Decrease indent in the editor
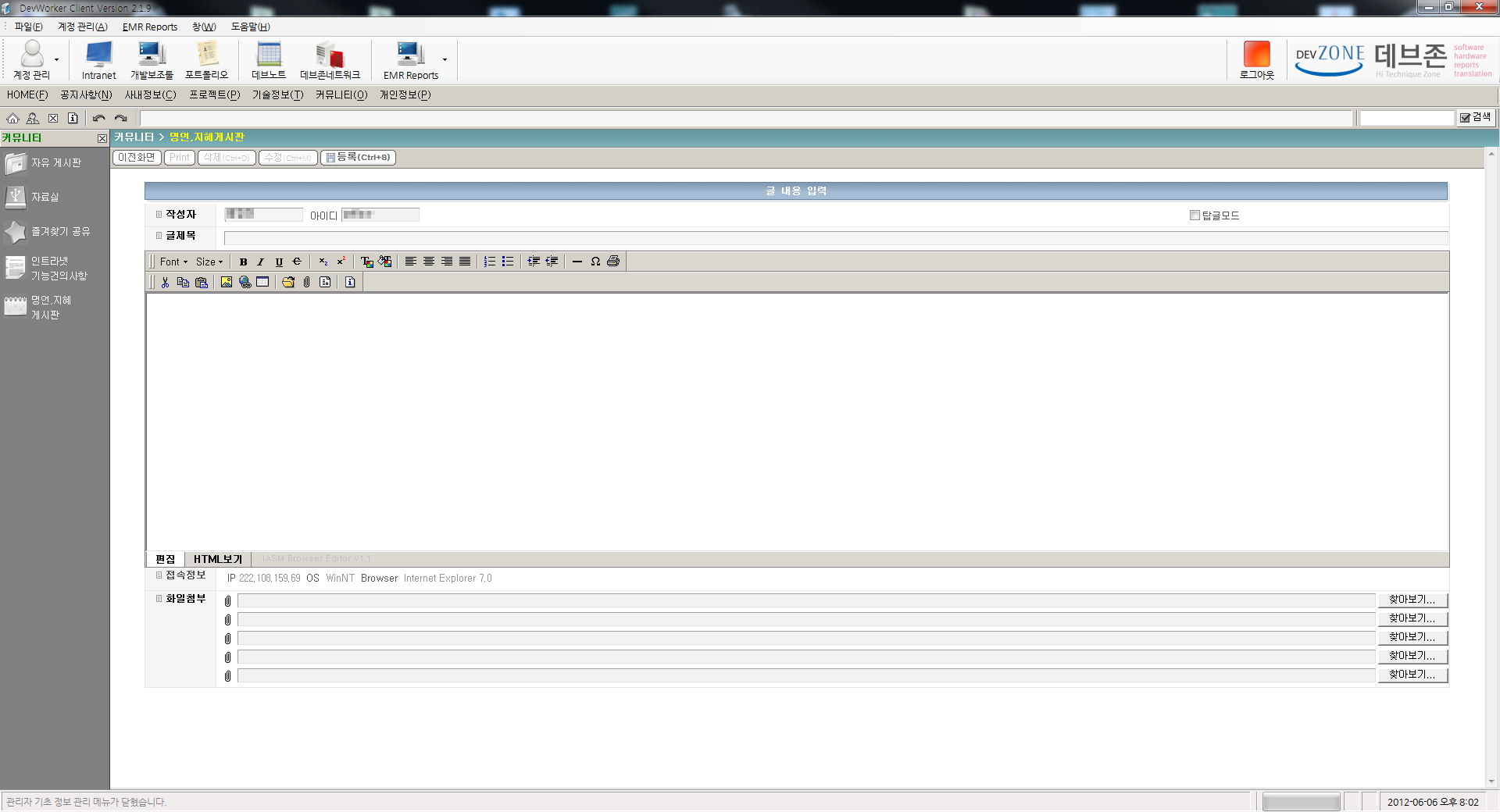 (x=552, y=262)
